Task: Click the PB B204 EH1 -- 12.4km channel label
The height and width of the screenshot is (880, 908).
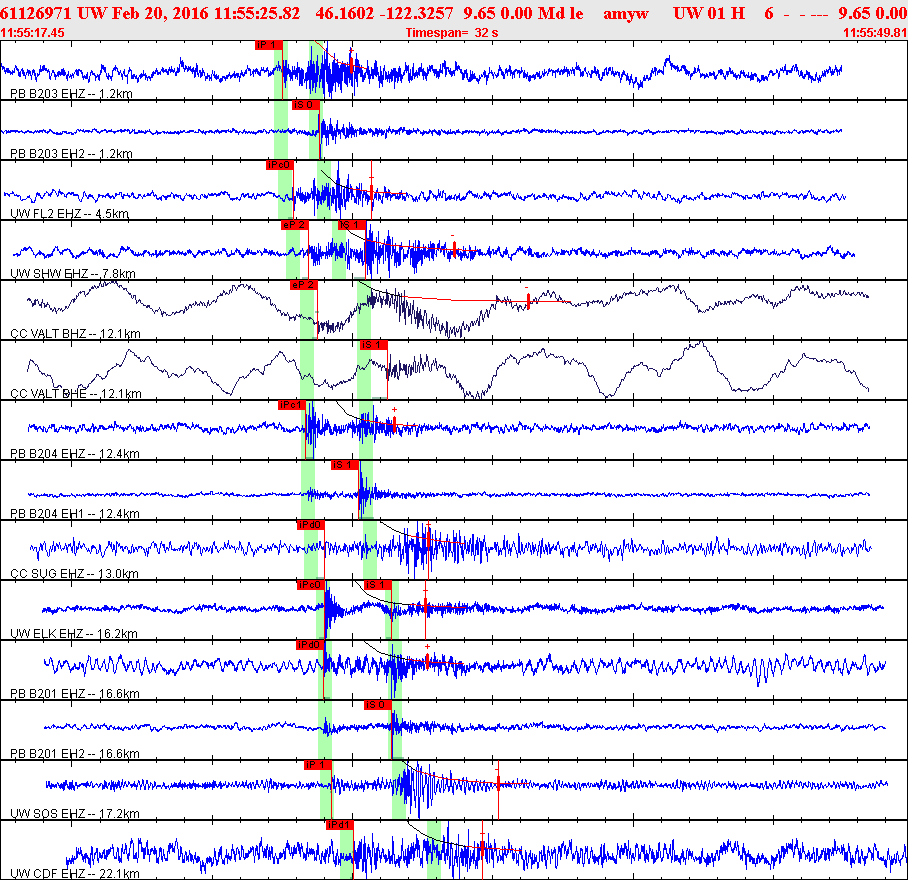Action: point(75,514)
